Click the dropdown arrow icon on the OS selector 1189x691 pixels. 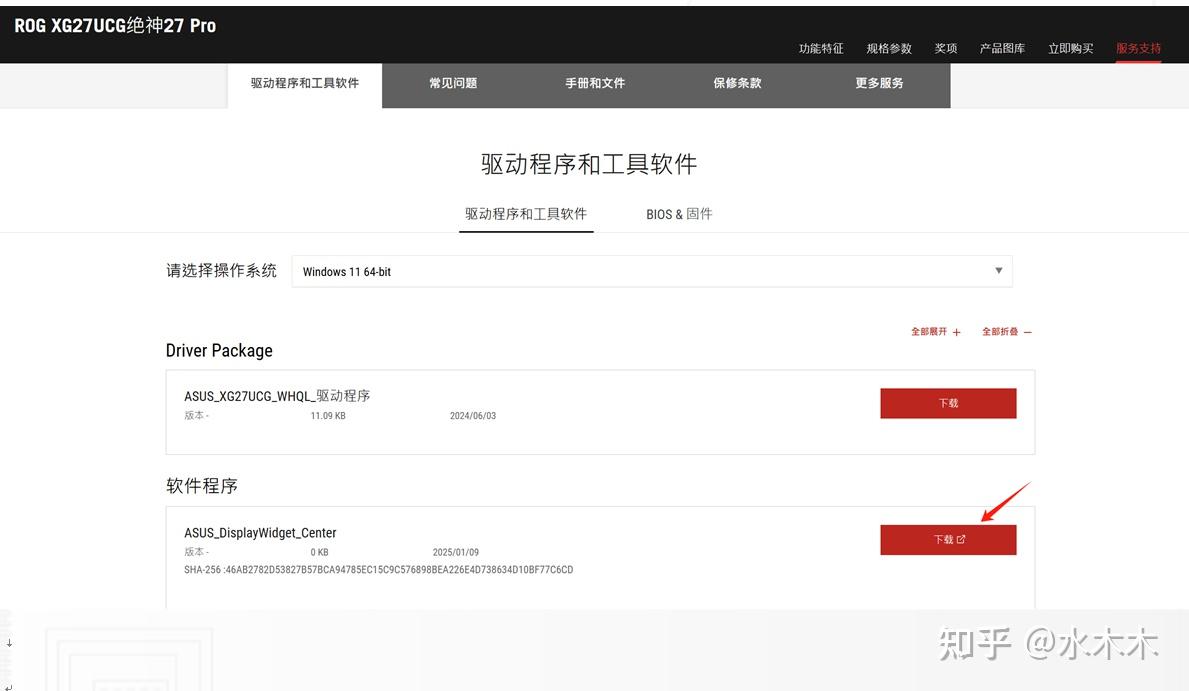[x=999, y=270]
